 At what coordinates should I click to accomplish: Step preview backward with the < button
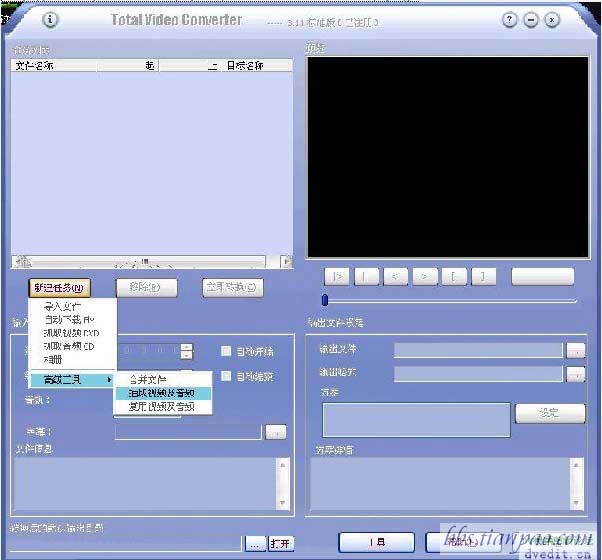click(395, 276)
